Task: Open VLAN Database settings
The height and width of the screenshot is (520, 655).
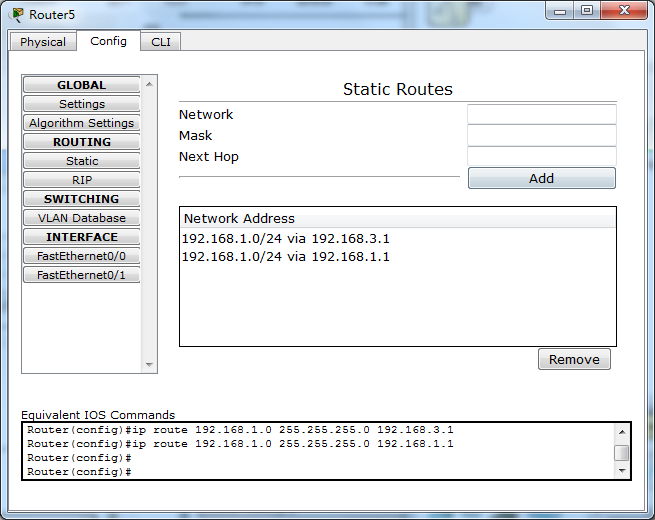Action: click(x=81, y=218)
